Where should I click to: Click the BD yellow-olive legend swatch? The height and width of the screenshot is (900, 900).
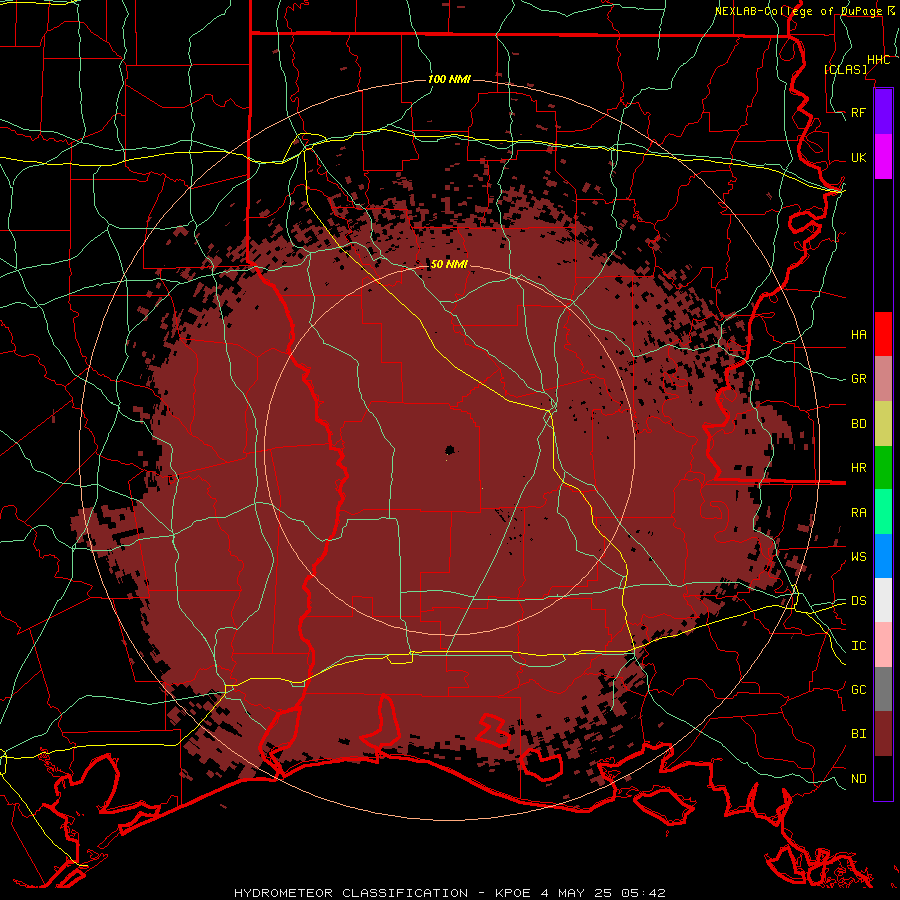click(x=883, y=424)
